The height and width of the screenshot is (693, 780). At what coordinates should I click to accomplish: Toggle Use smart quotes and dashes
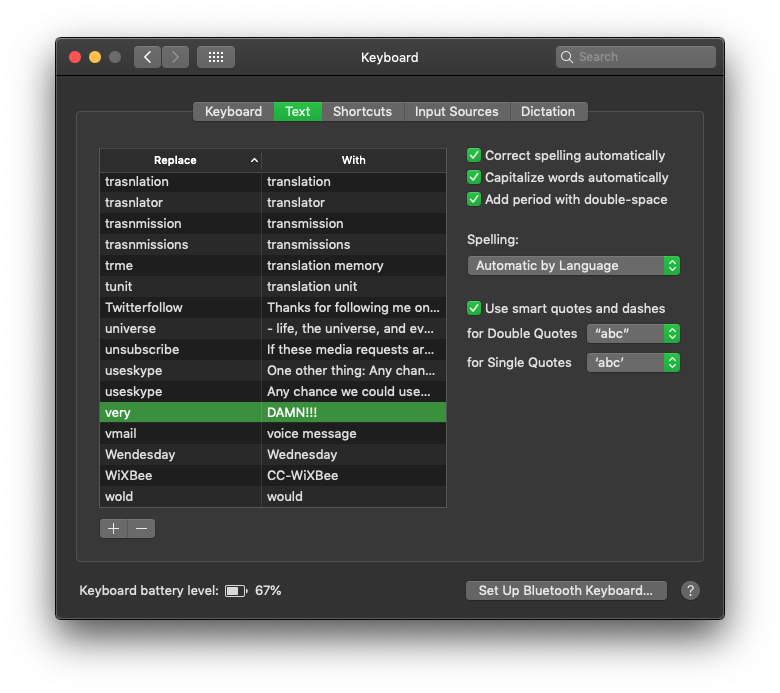[x=474, y=308]
